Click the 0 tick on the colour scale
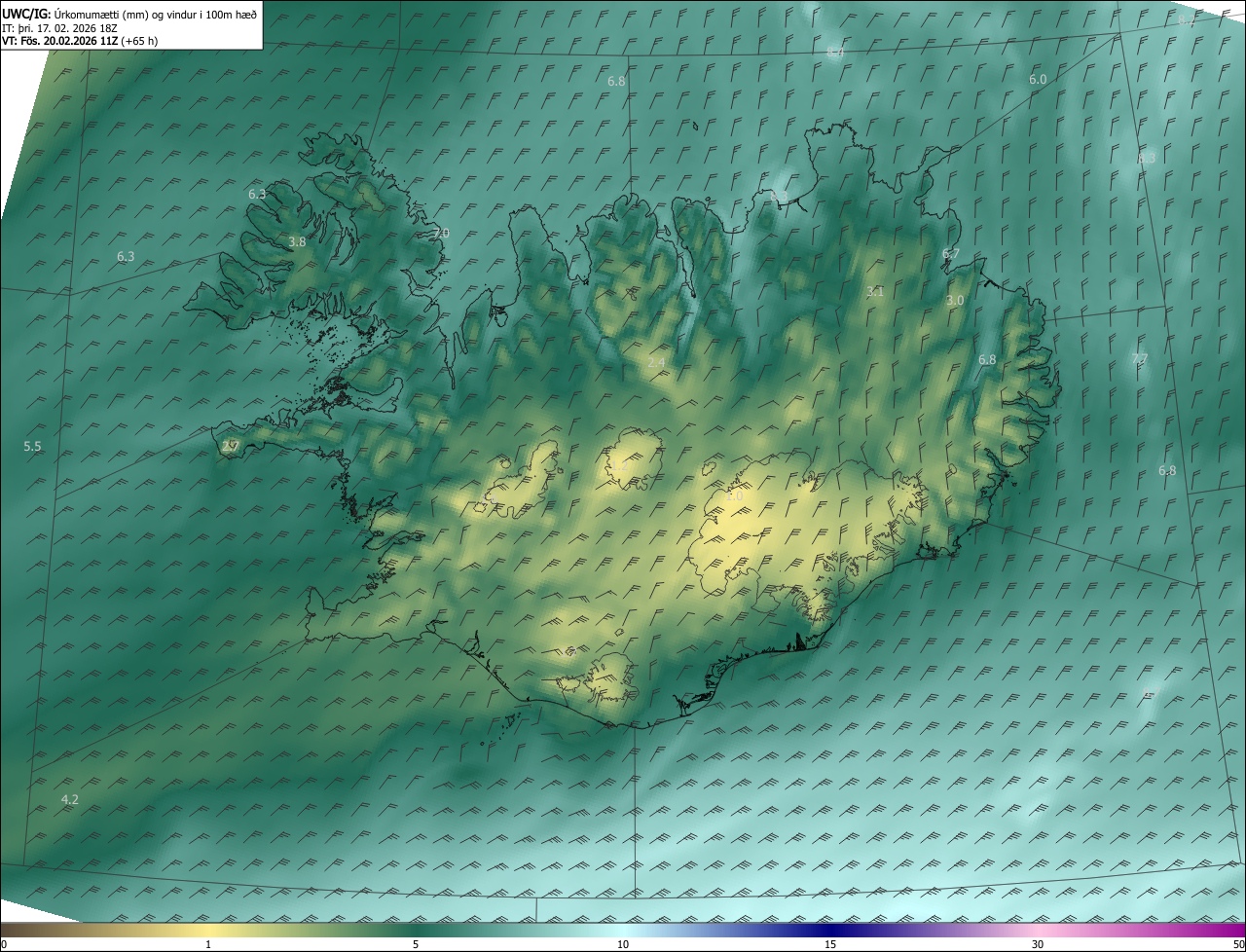 point(4,944)
